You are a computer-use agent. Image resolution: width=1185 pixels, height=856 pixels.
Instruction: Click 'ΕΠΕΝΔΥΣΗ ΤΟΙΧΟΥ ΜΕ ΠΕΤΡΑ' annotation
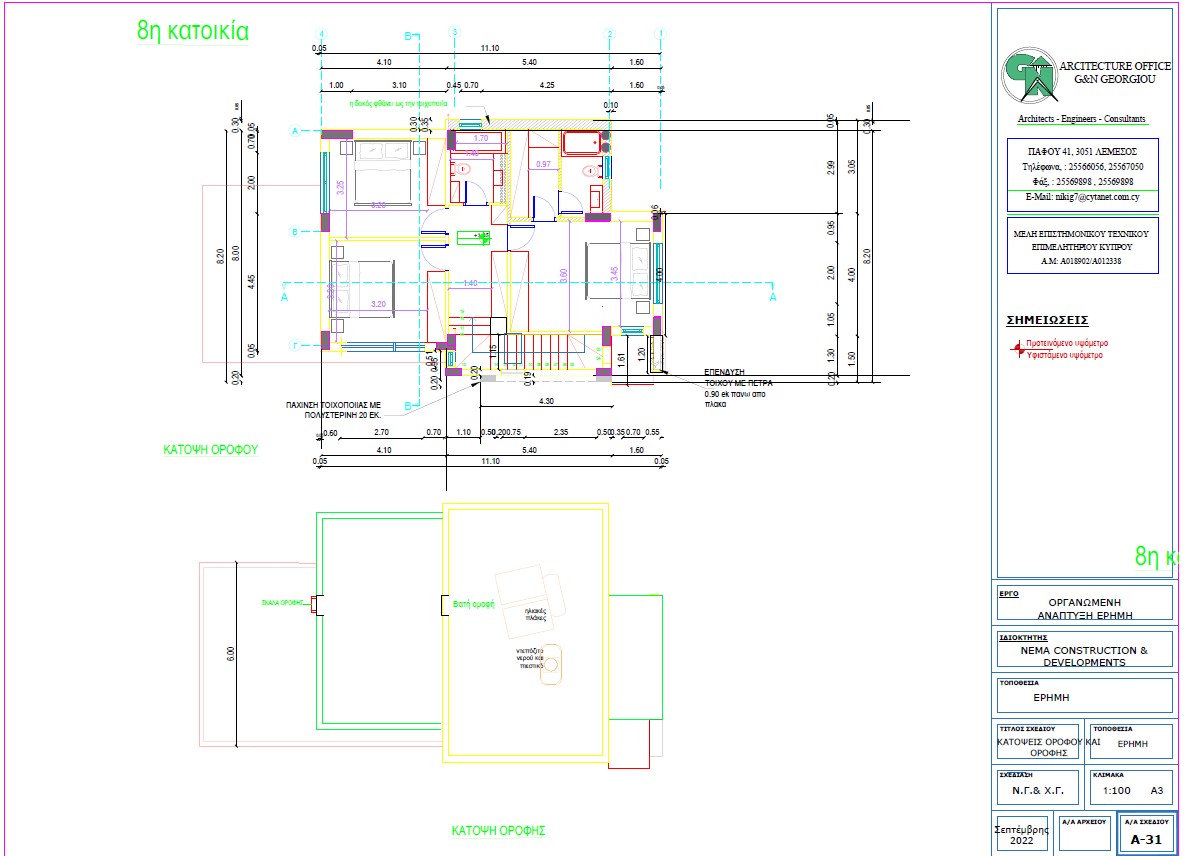click(738, 378)
